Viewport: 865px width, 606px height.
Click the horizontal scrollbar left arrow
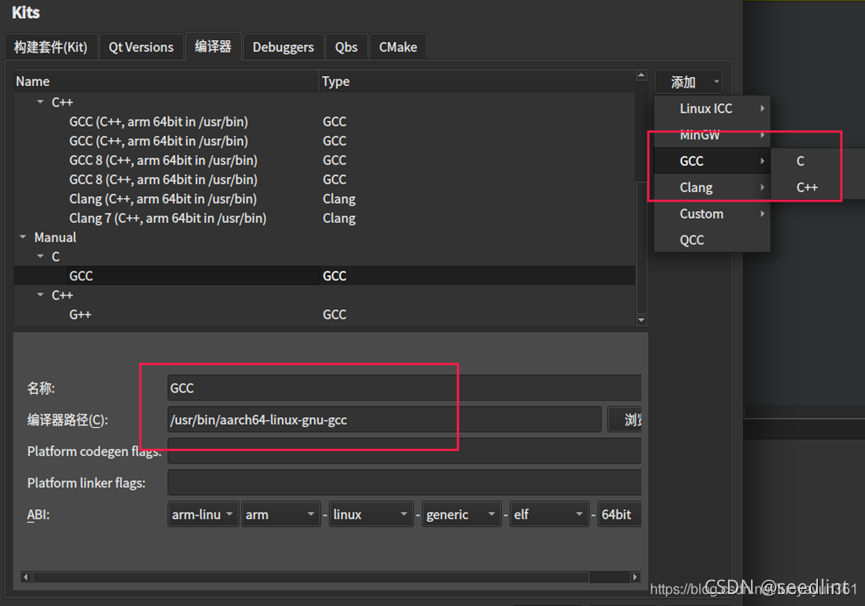coord(25,577)
